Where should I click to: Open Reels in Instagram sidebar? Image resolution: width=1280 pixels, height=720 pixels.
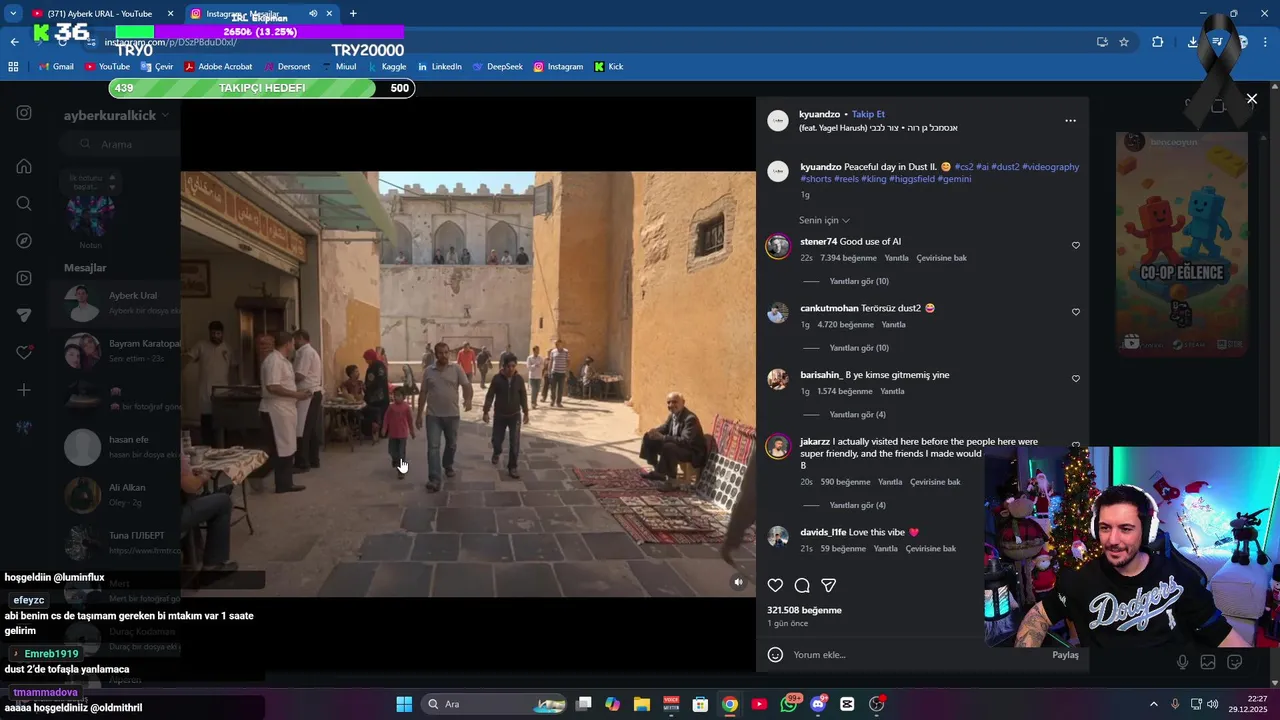tap(24, 278)
